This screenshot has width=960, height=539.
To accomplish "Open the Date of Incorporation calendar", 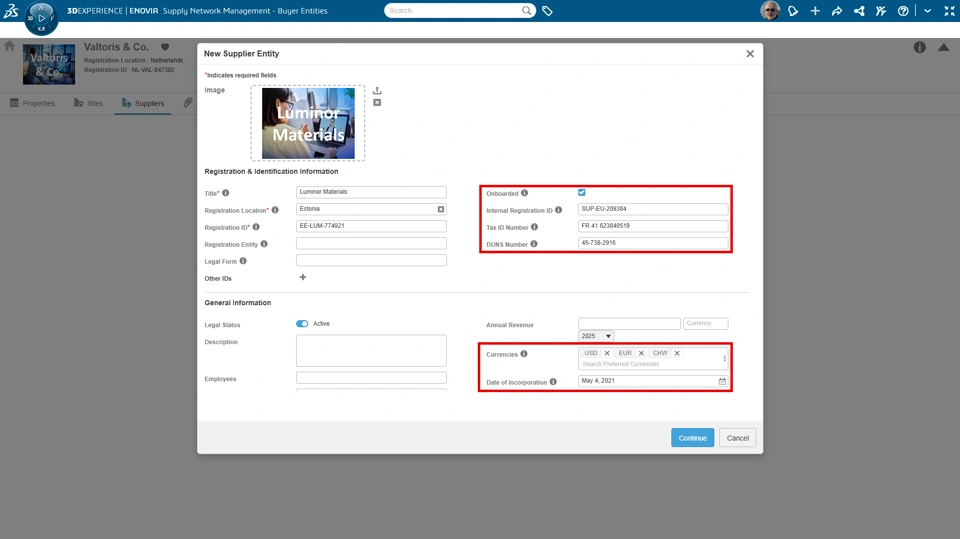I will pyautogui.click(x=722, y=381).
